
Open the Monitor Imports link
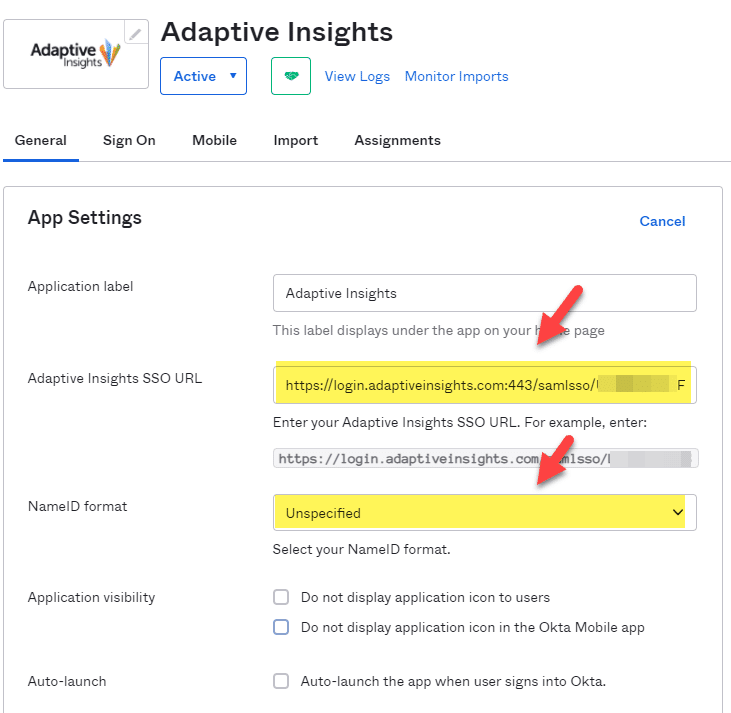coord(456,76)
